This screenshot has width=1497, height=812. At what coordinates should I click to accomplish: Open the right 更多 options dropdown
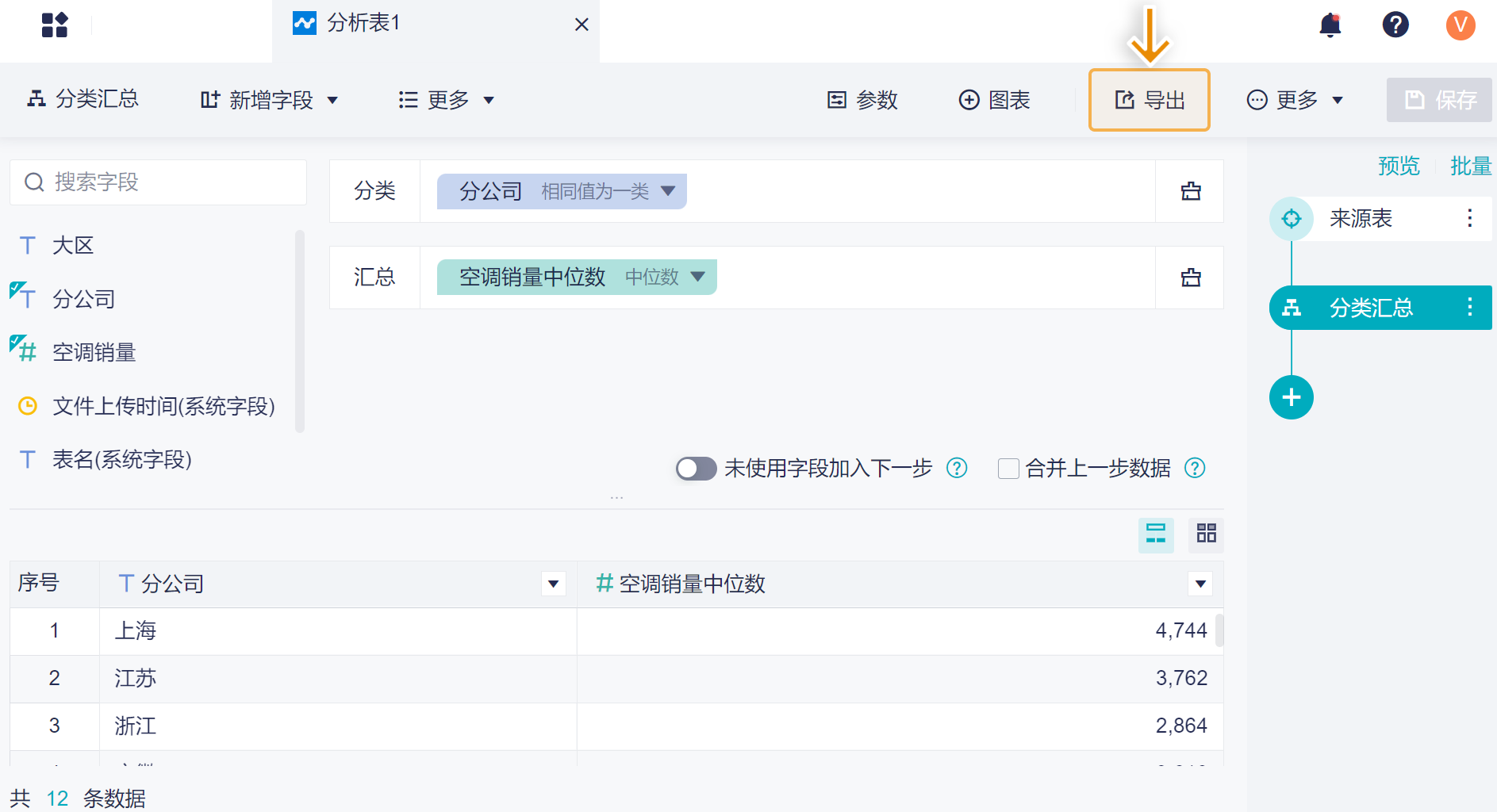coord(1295,100)
